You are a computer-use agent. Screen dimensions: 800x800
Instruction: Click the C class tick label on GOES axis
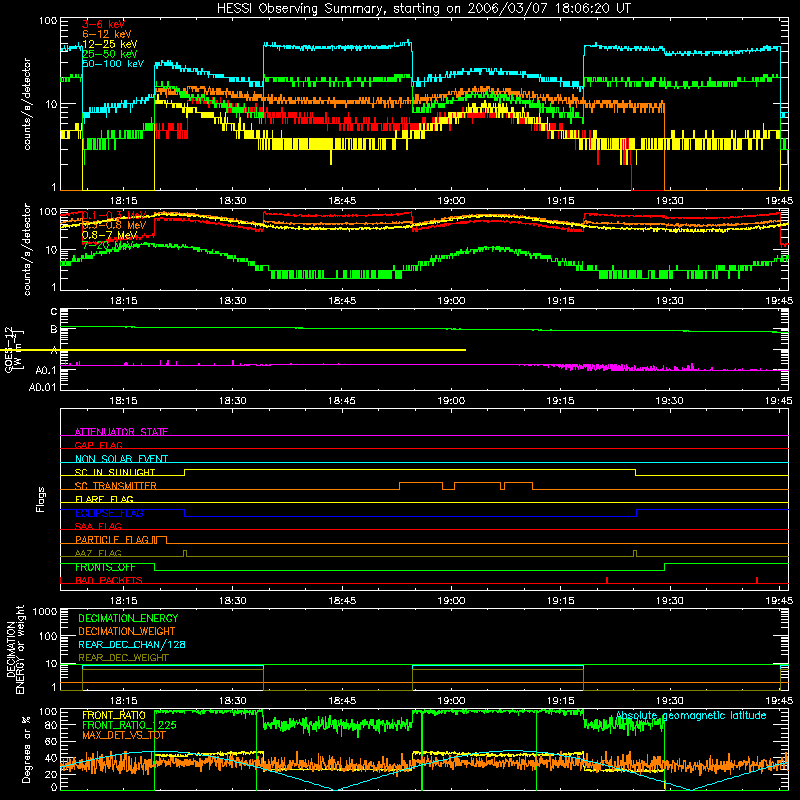(x=54, y=312)
